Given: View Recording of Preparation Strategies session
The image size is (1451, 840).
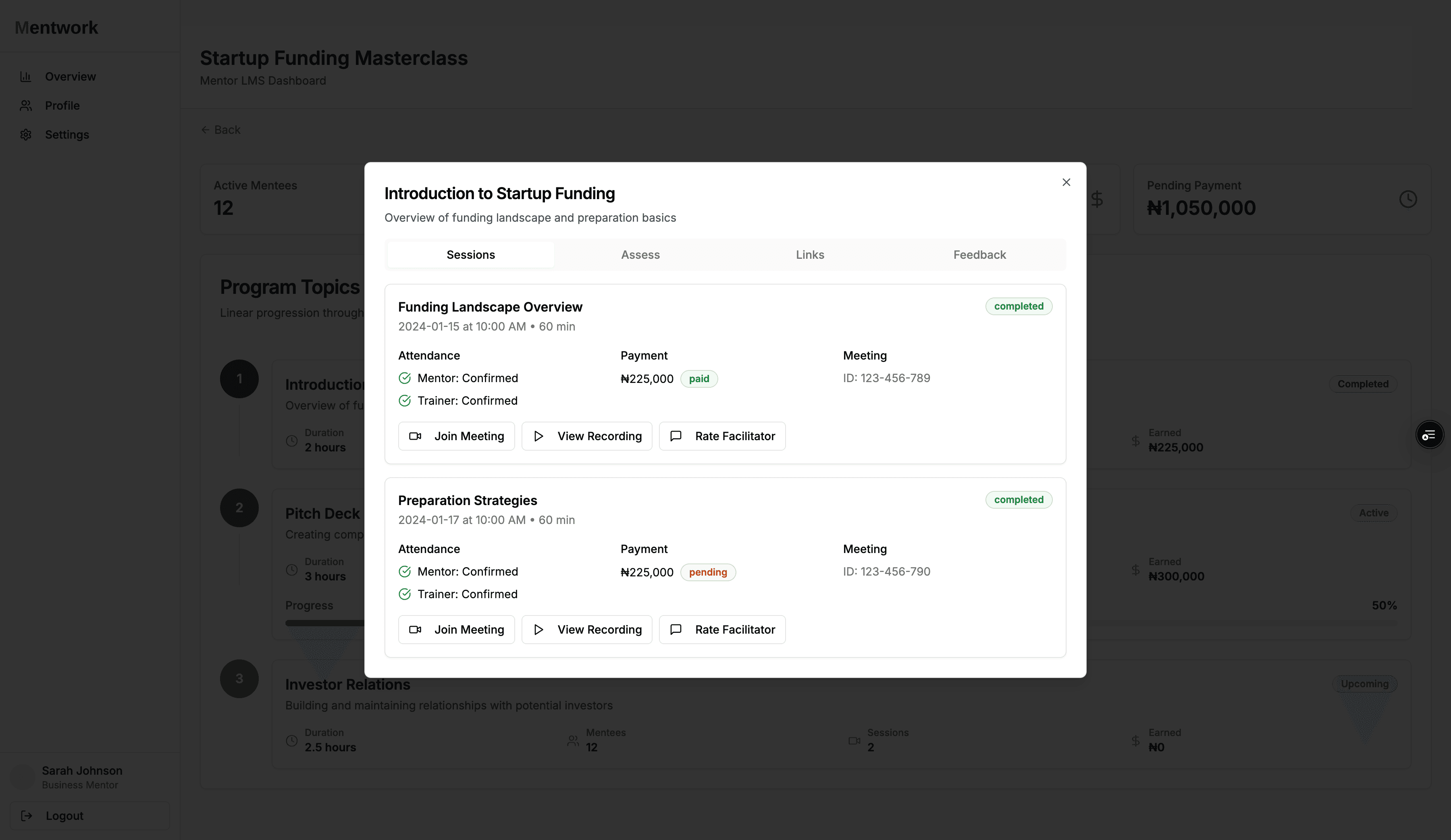Looking at the screenshot, I should (586, 629).
